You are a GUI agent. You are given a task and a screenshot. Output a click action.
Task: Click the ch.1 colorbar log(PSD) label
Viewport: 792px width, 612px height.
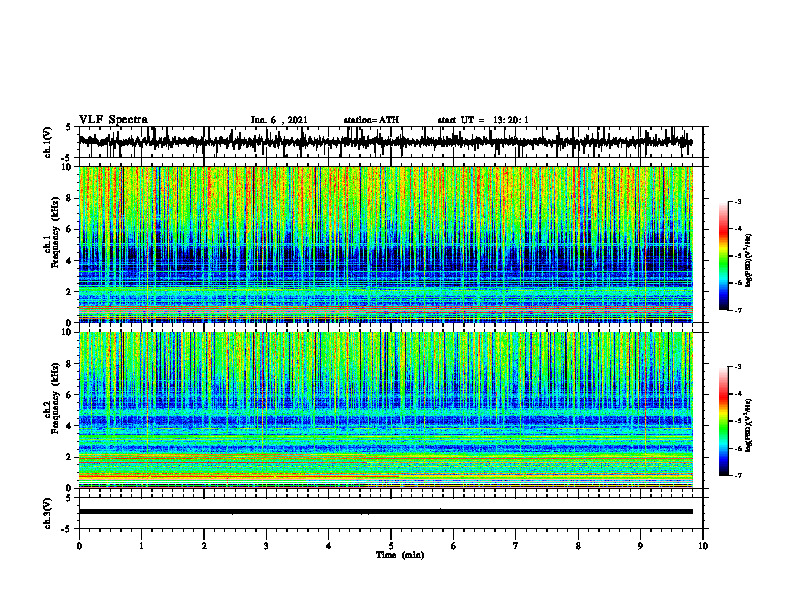pyautogui.click(x=749, y=260)
